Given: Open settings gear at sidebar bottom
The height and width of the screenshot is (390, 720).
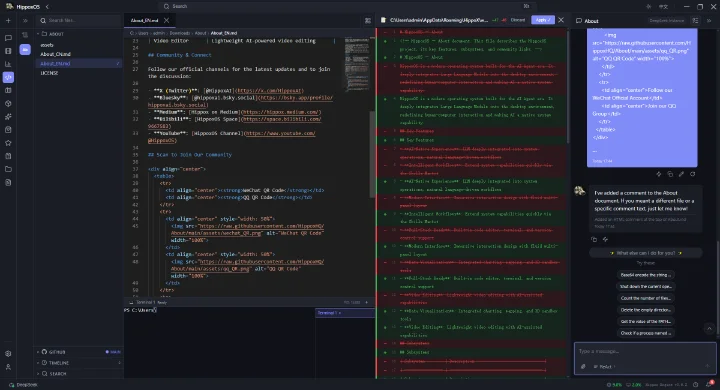Looking at the screenshot, I should coord(8,354).
